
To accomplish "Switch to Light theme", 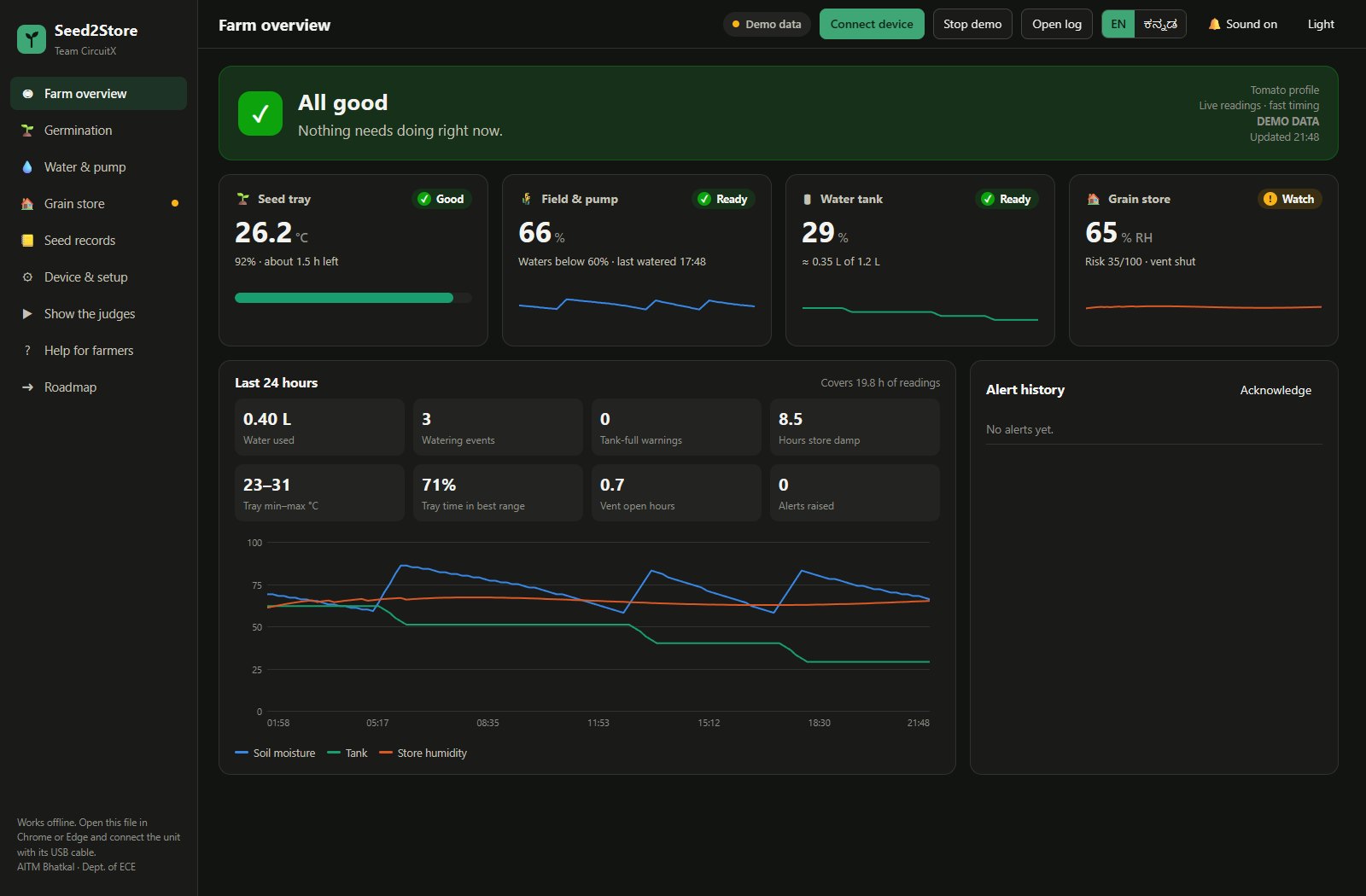I will 1321,24.
